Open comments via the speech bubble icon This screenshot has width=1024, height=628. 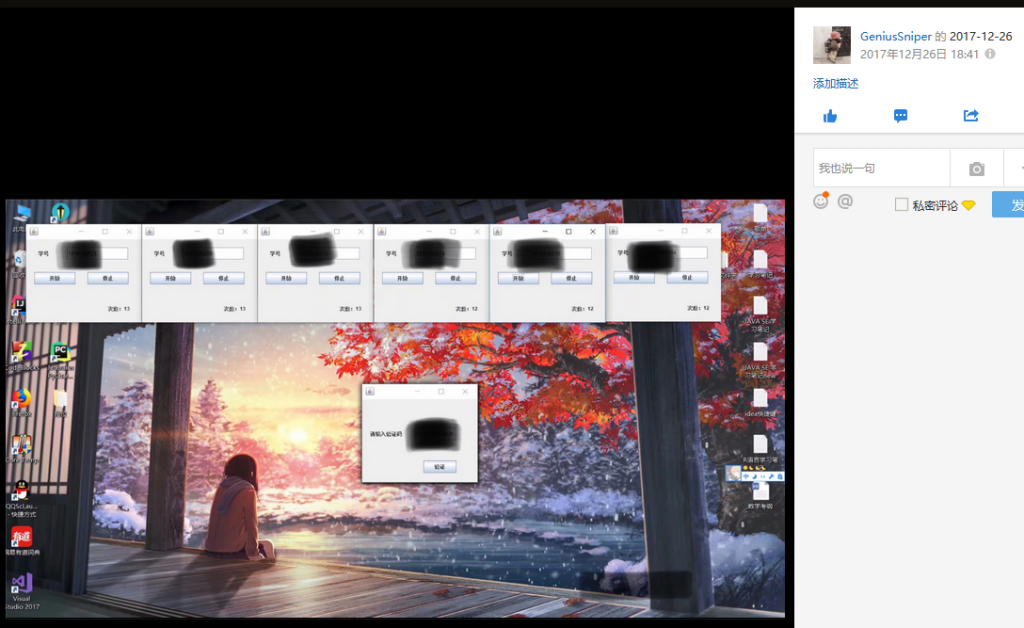(x=901, y=116)
